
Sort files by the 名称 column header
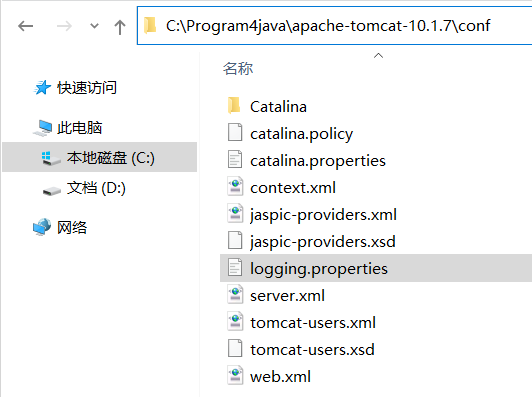pos(238,68)
